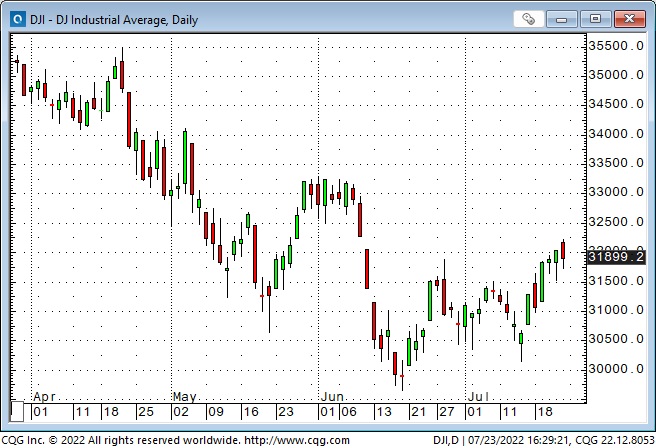Click the small white box at axis corner
The width and height of the screenshot is (656, 448).
[17, 411]
